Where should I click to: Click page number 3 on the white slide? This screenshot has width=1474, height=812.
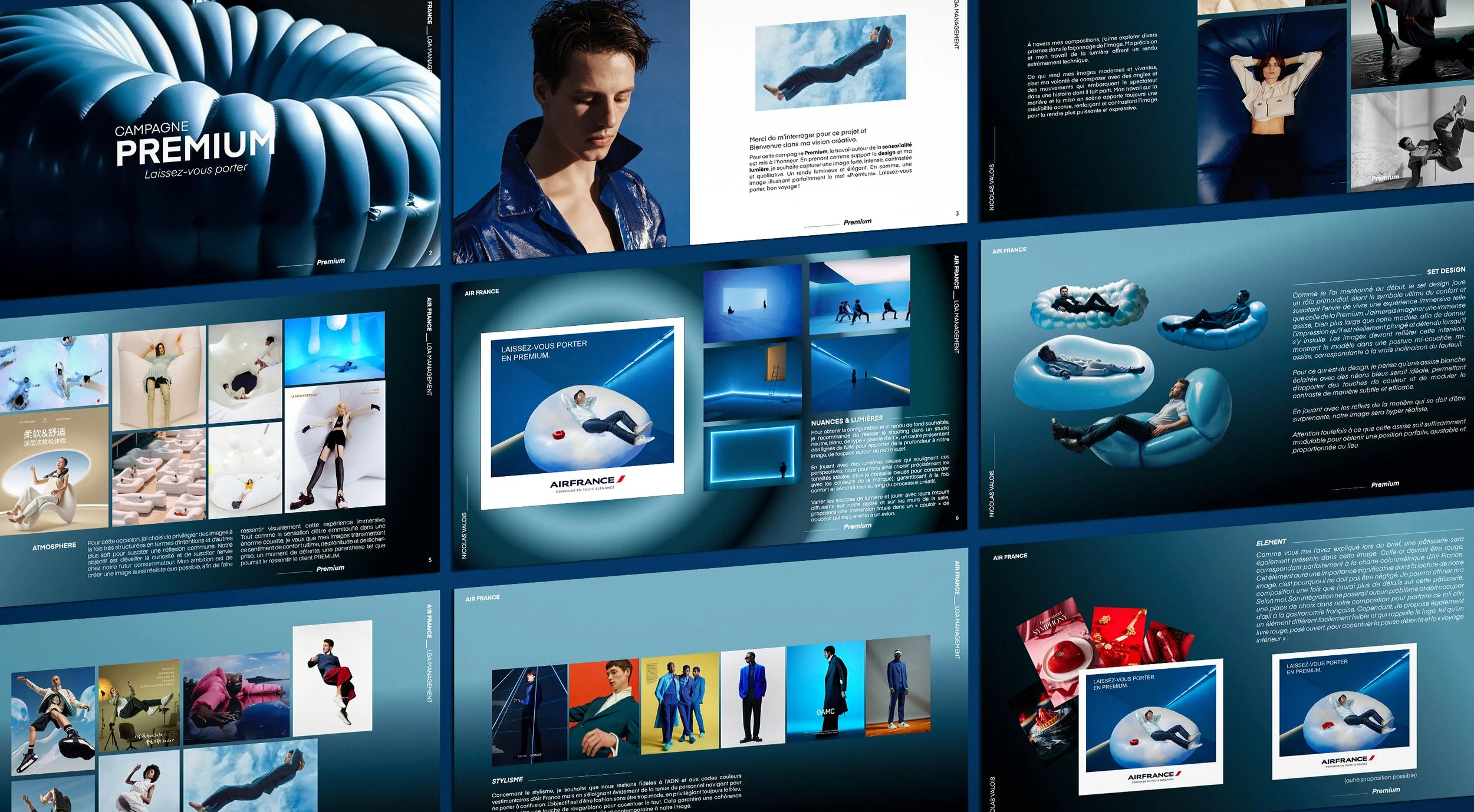[x=957, y=213]
